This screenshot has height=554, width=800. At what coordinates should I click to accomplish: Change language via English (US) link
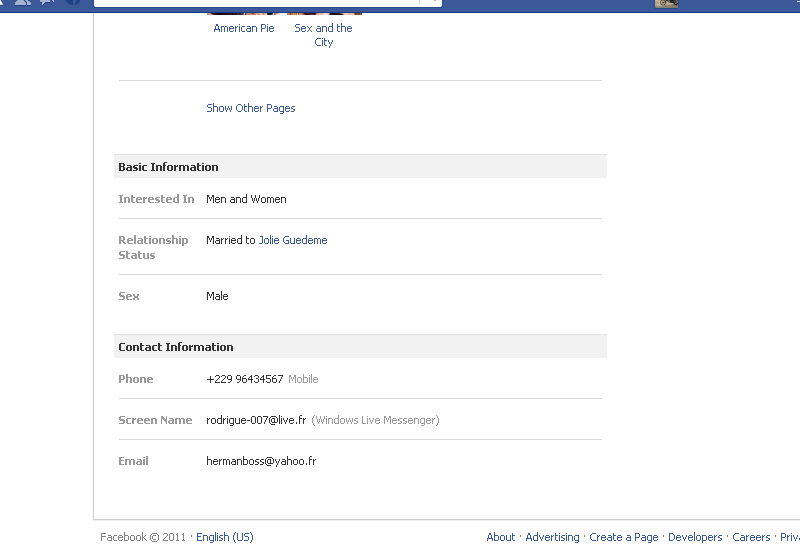point(225,537)
